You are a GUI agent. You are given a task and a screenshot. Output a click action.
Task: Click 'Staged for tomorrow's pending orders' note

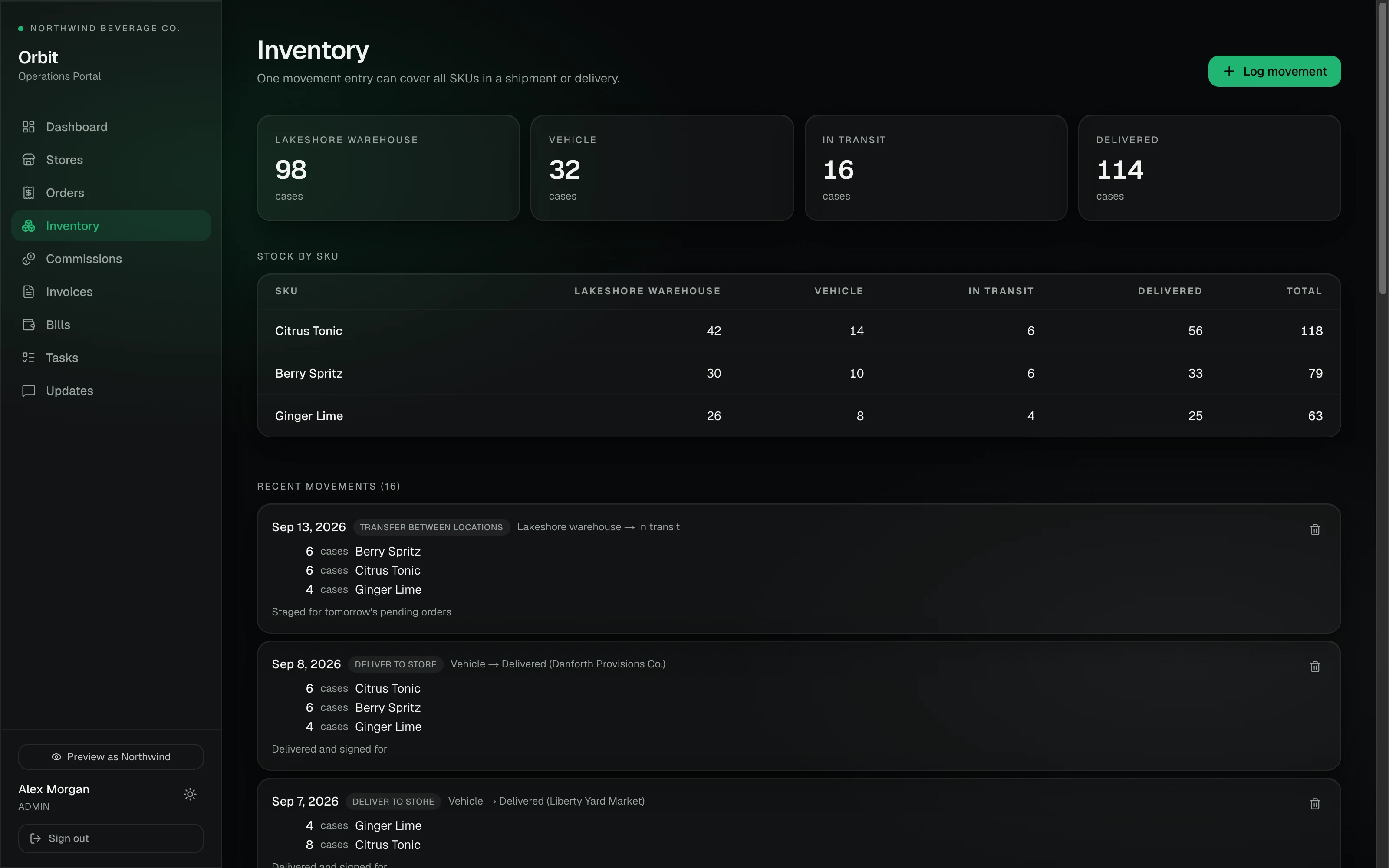(x=362, y=612)
